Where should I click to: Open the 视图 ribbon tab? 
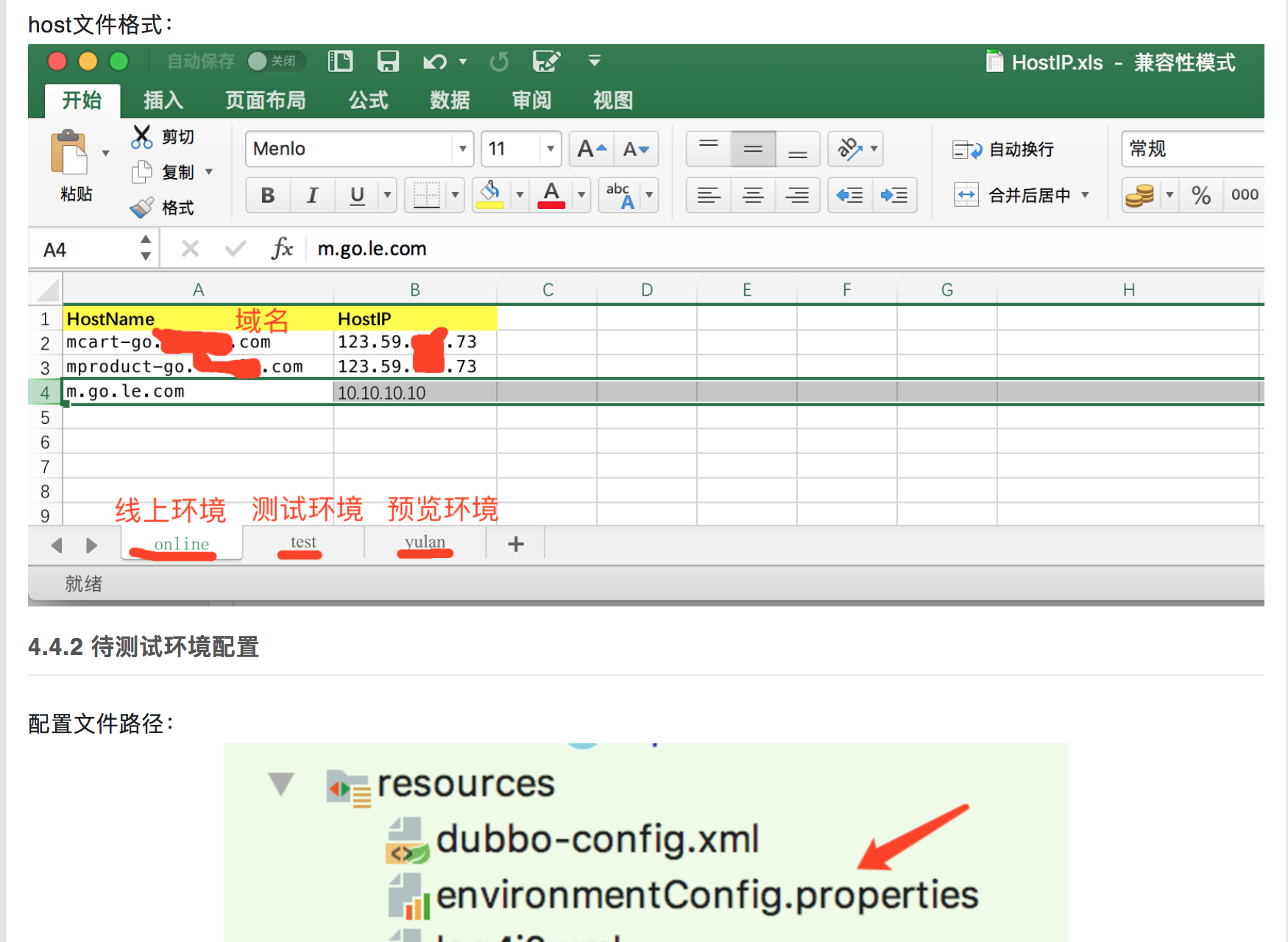coord(614,100)
